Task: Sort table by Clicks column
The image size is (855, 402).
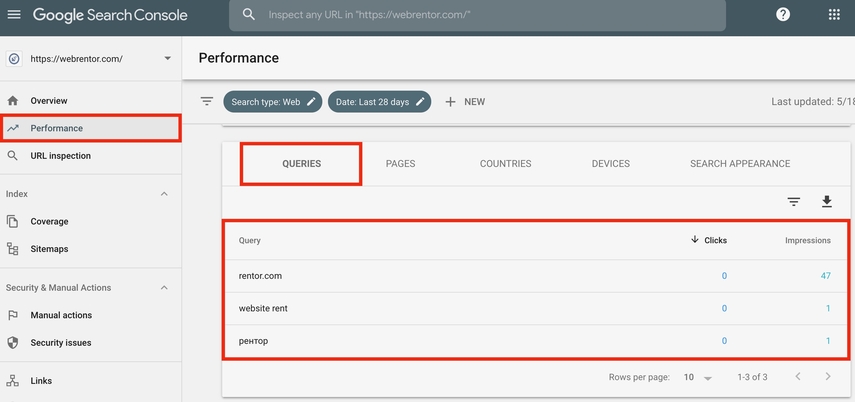Action: pos(714,241)
